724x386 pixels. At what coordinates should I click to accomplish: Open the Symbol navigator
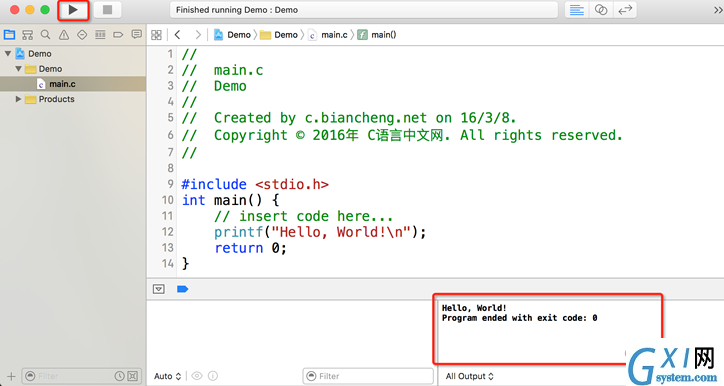pyautogui.click(x=28, y=35)
